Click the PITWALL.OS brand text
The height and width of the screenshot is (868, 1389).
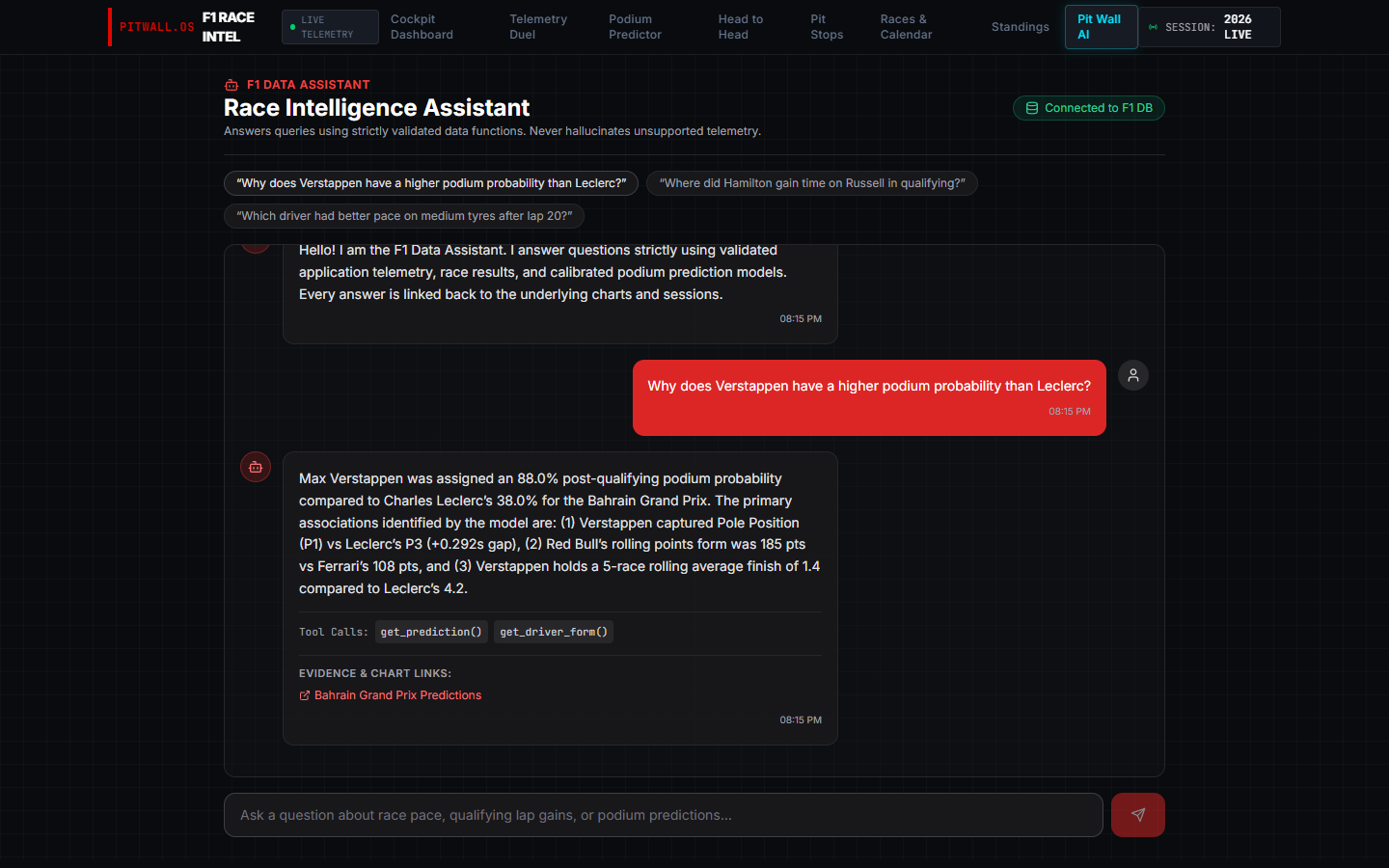pos(157,27)
